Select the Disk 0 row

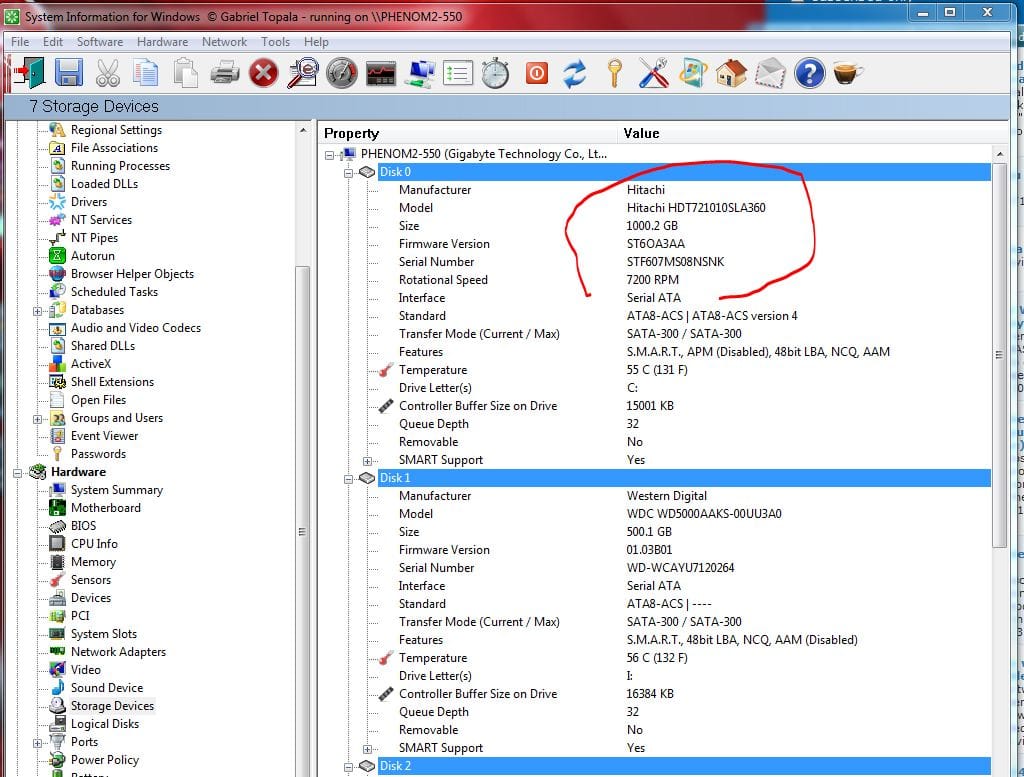tap(684, 172)
